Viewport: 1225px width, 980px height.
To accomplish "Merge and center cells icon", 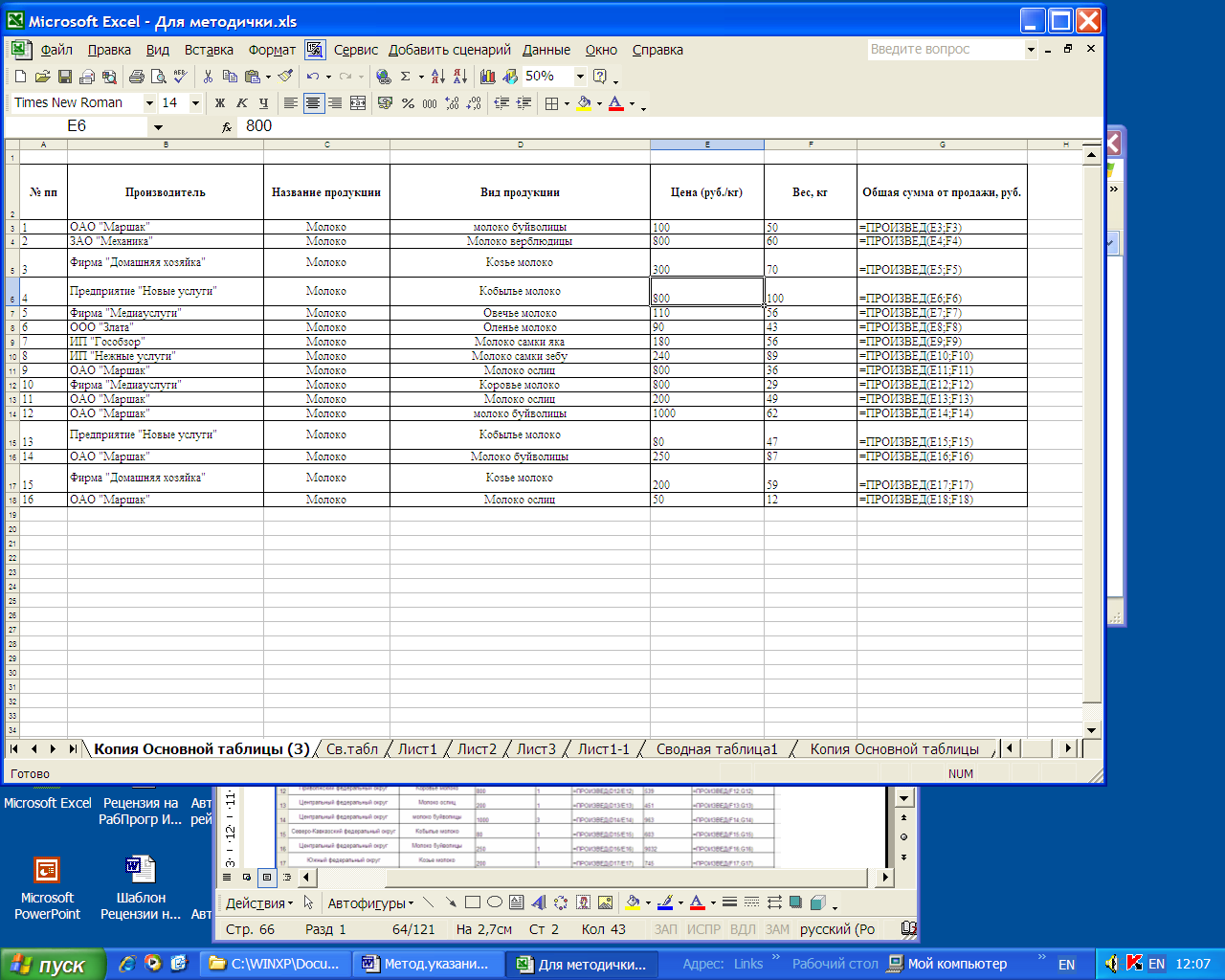I will (358, 103).
